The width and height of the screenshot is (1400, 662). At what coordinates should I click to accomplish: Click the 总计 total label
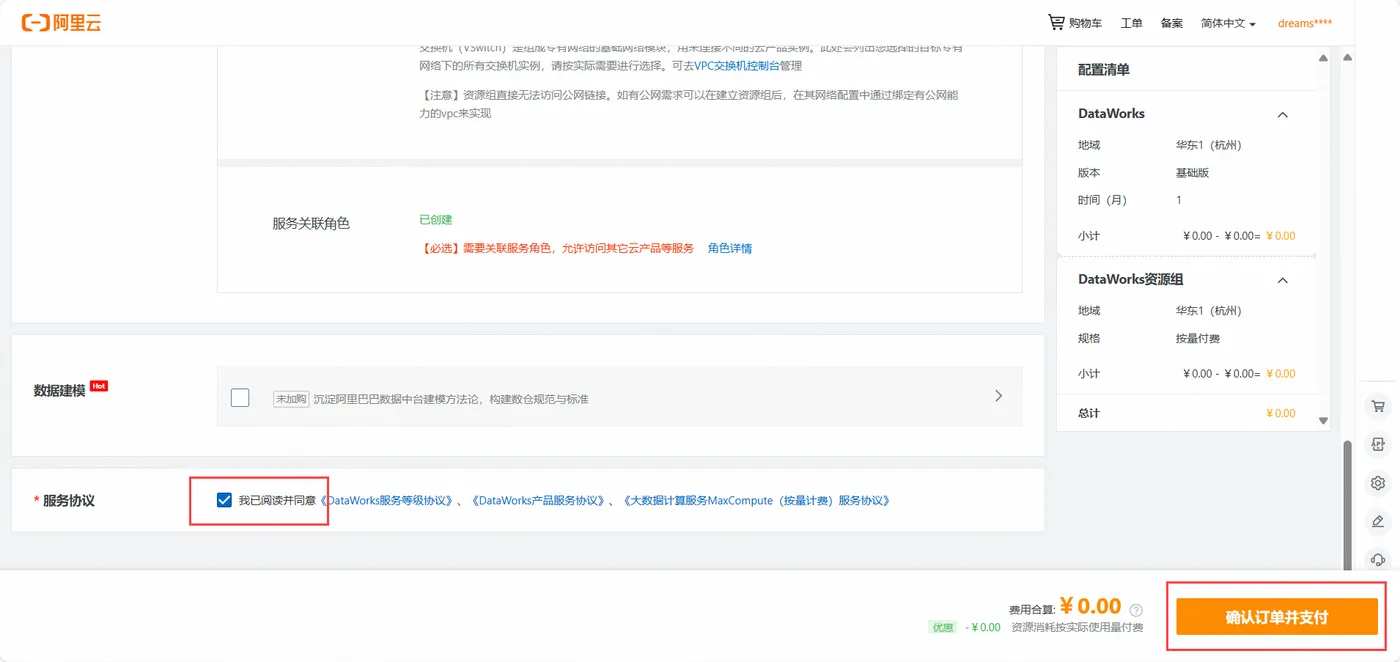pos(1089,413)
